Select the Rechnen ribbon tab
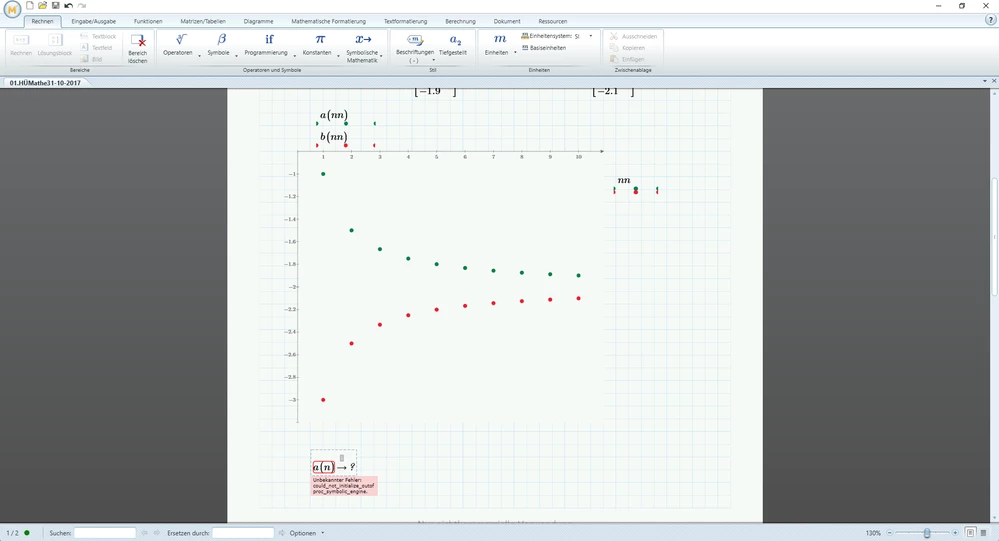The width and height of the screenshot is (999, 541). point(43,21)
